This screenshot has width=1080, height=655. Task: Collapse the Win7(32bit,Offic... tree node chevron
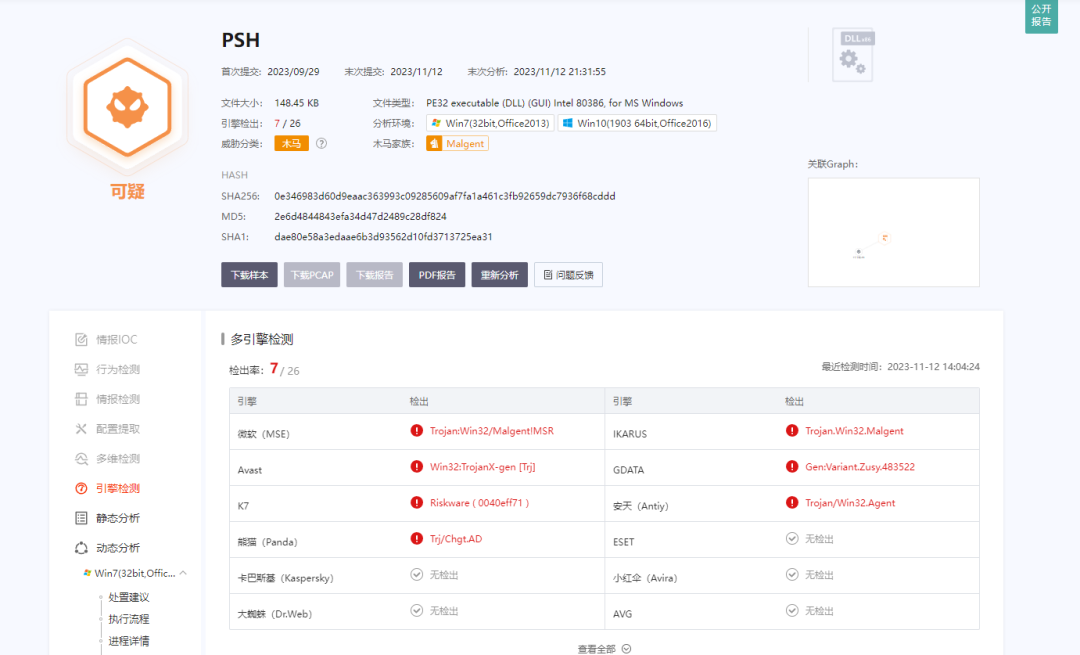click(183, 573)
